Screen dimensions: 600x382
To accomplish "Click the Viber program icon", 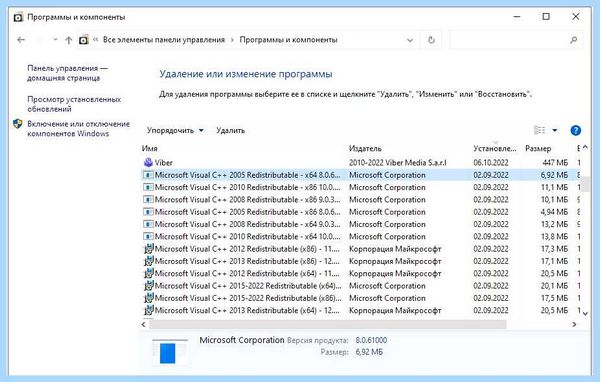I will (x=148, y=163).
